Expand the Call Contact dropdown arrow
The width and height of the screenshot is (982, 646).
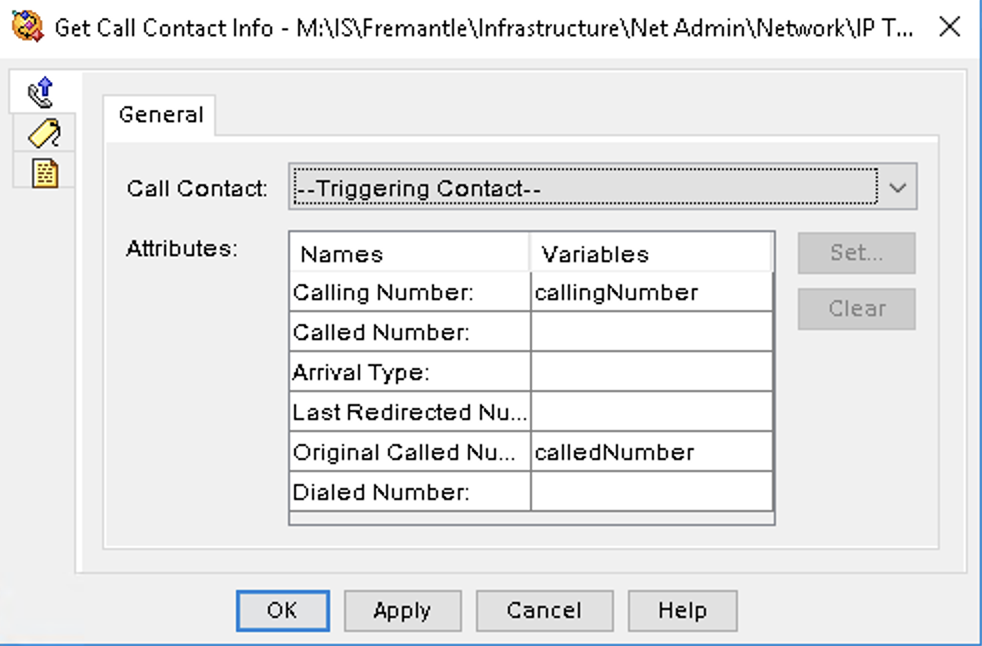pos(897,187)
